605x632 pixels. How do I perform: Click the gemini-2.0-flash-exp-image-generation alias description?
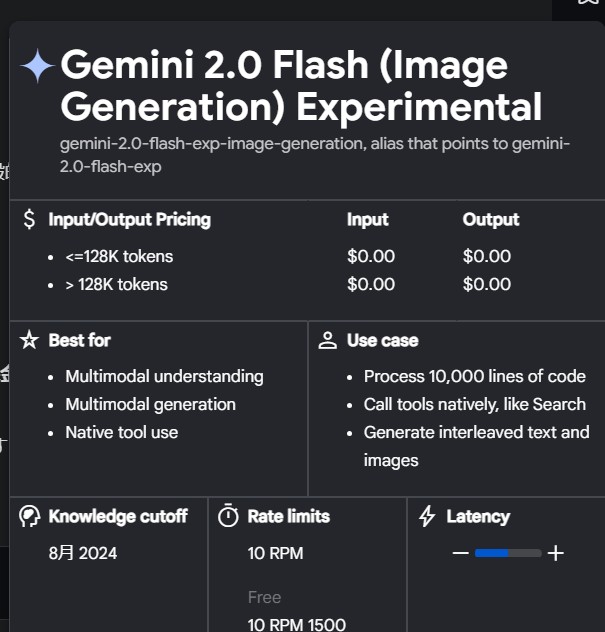315,155
